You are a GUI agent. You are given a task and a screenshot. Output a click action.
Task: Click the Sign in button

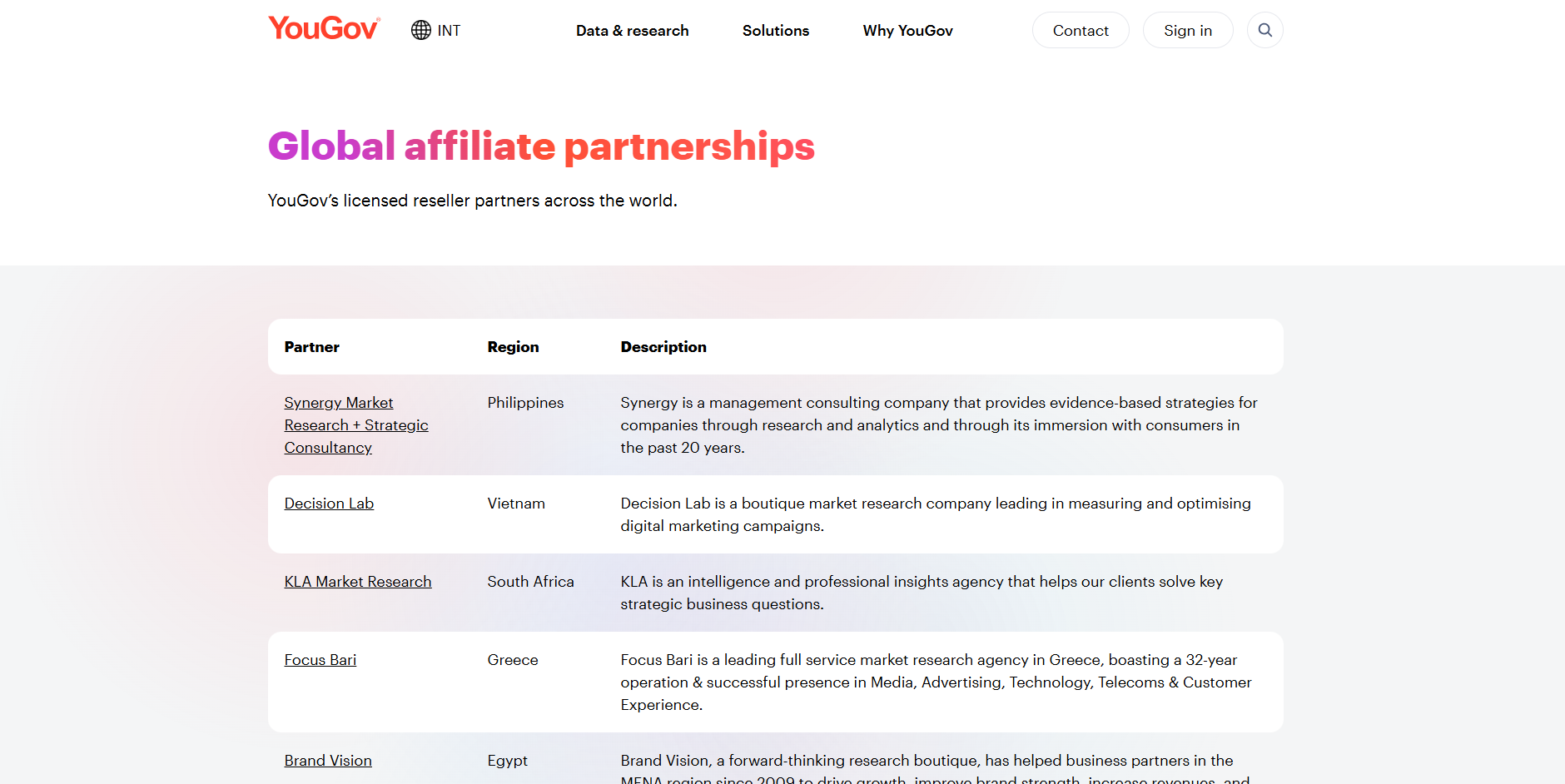coord(1187,31)
